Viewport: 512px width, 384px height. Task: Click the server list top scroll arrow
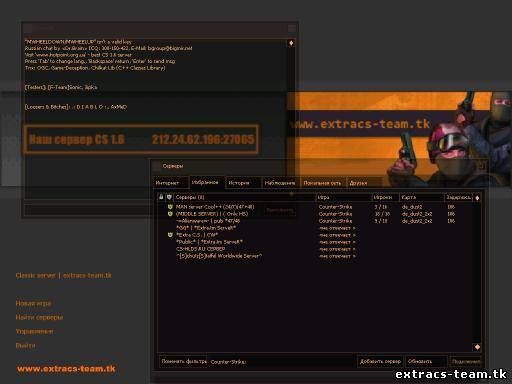pos(477,198)
